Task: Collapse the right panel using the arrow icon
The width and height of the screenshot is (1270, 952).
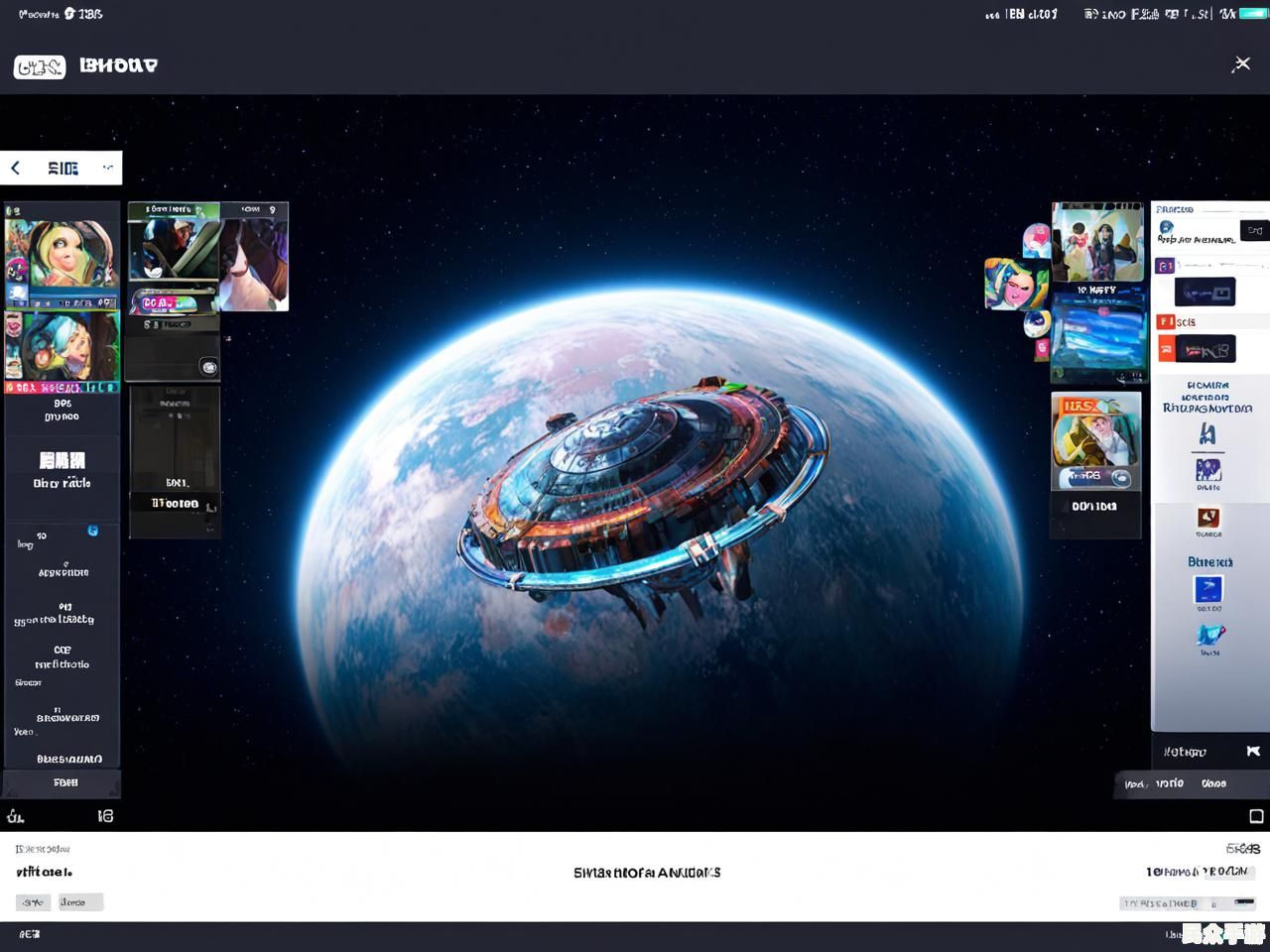Action: click(1253, 752)
